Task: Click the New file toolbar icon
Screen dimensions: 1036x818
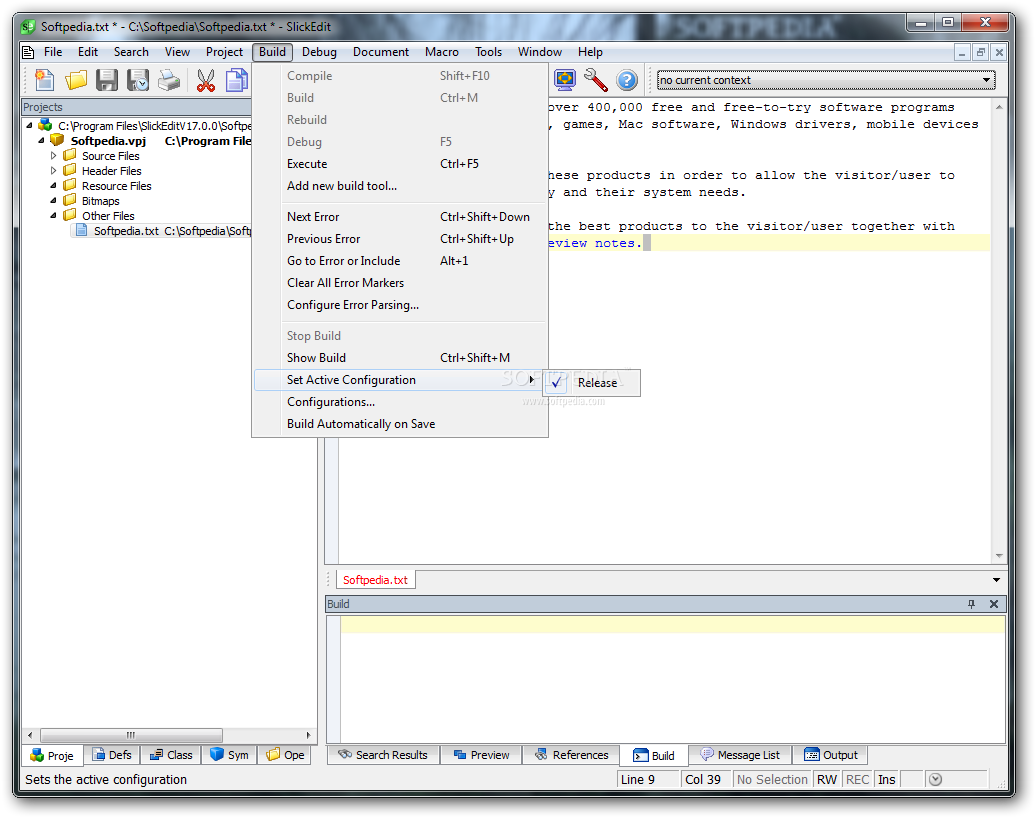Action: coord(44,80)
